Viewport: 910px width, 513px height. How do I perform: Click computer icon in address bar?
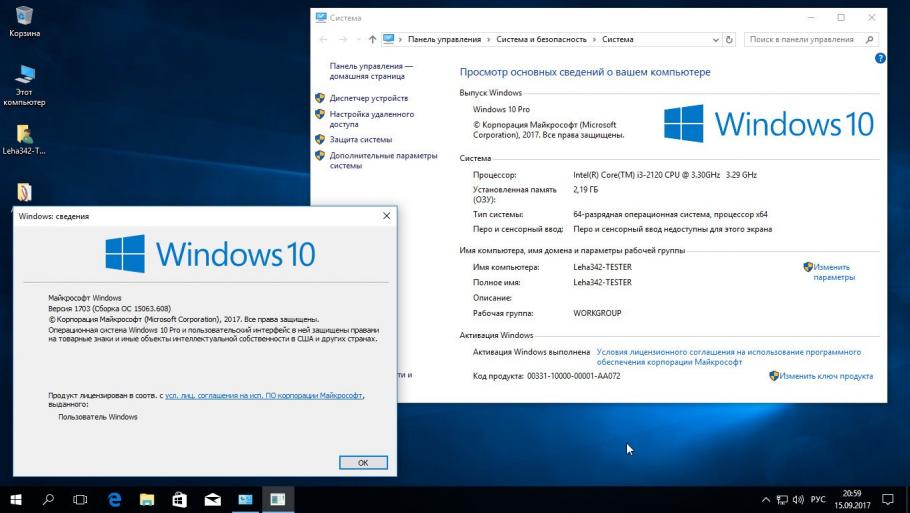point(388,39)
